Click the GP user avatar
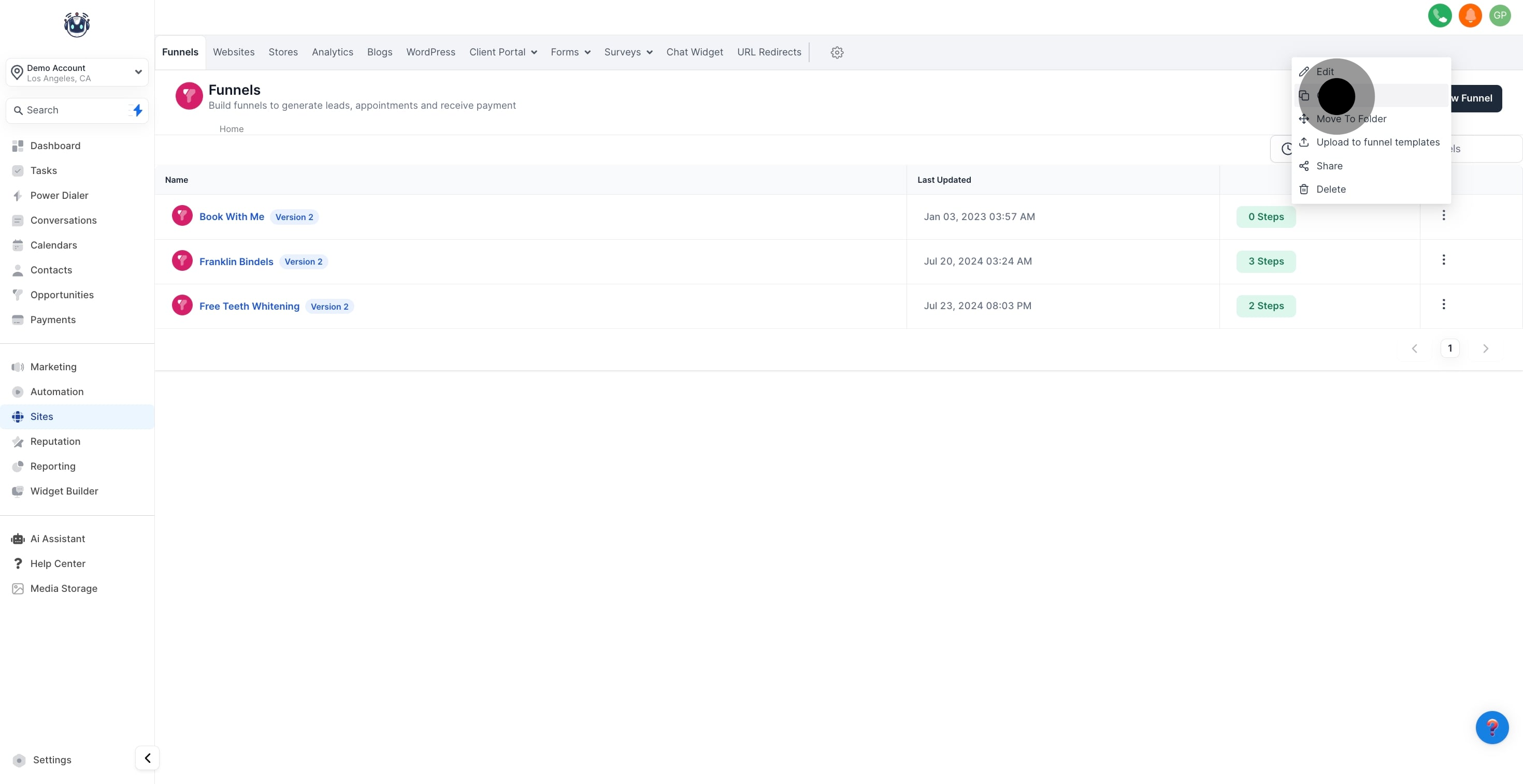Screen dimensions: 1523x784 (1500, 16)
